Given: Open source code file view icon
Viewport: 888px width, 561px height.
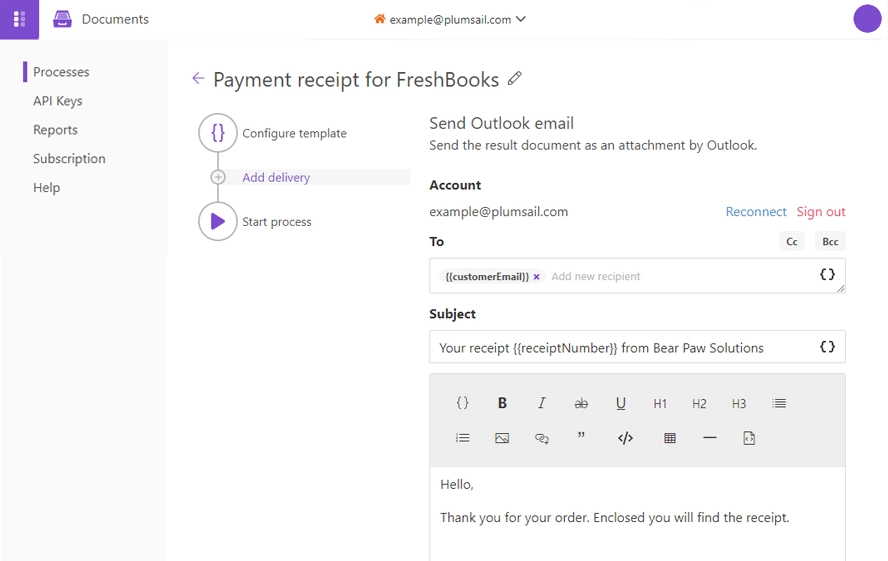Looking at the screenshot, I should pyautogui.click(x=749, y=438).
